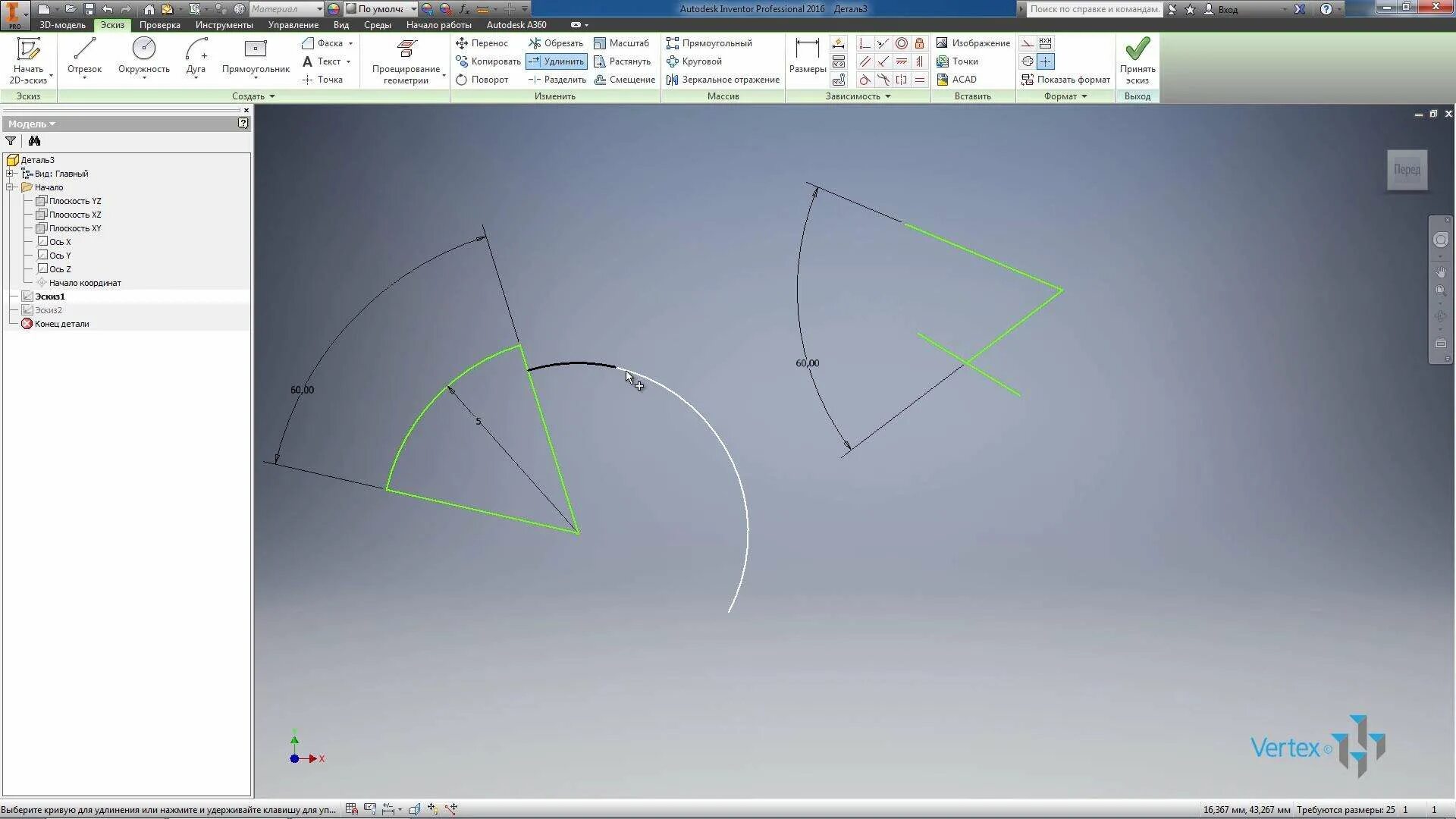Click Проецирование геометрии tool
This screenshot has width=1456, height=819.
[404, 61]
